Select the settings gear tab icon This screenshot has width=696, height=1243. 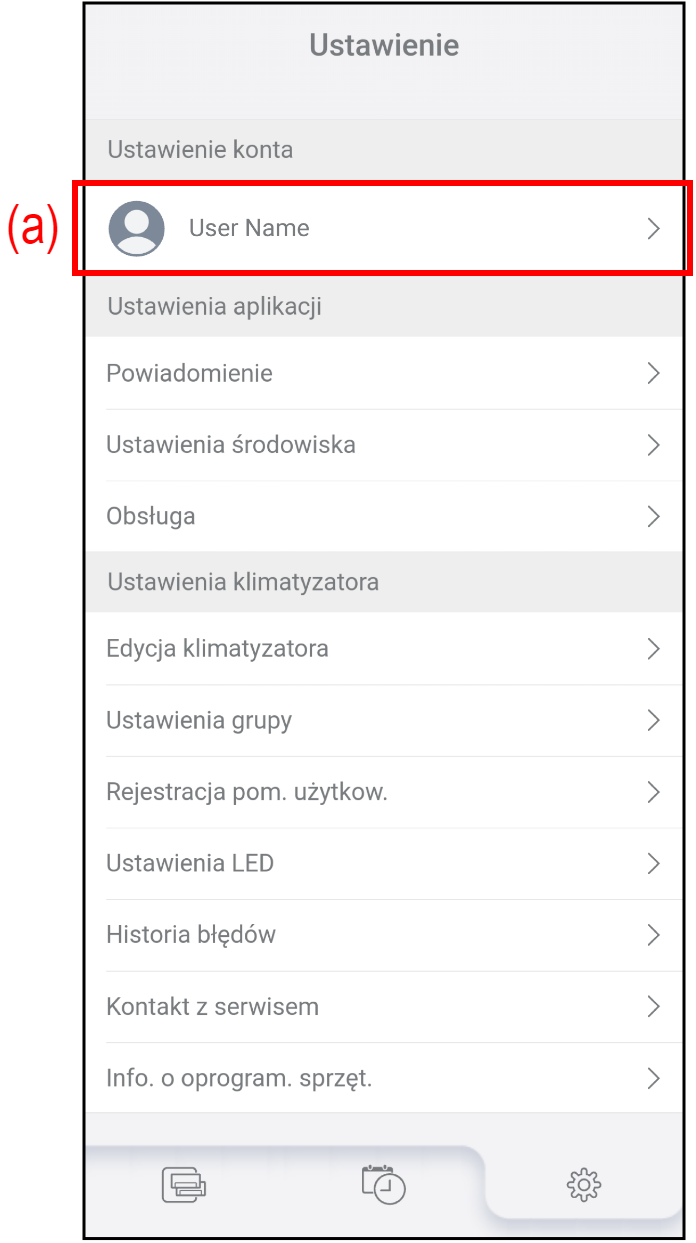pyautogui.click(x=583, y=1185)
